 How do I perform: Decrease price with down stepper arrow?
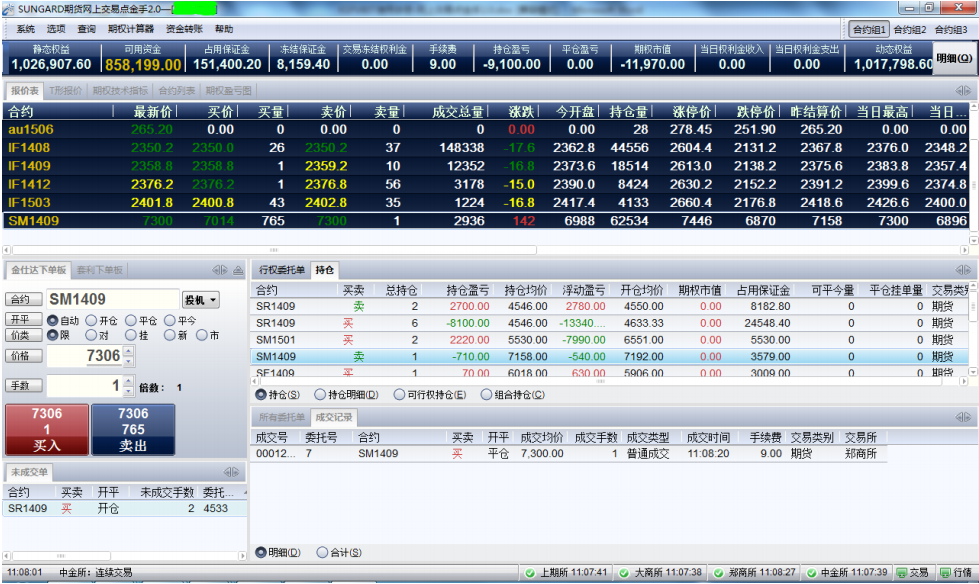[129, 361]
